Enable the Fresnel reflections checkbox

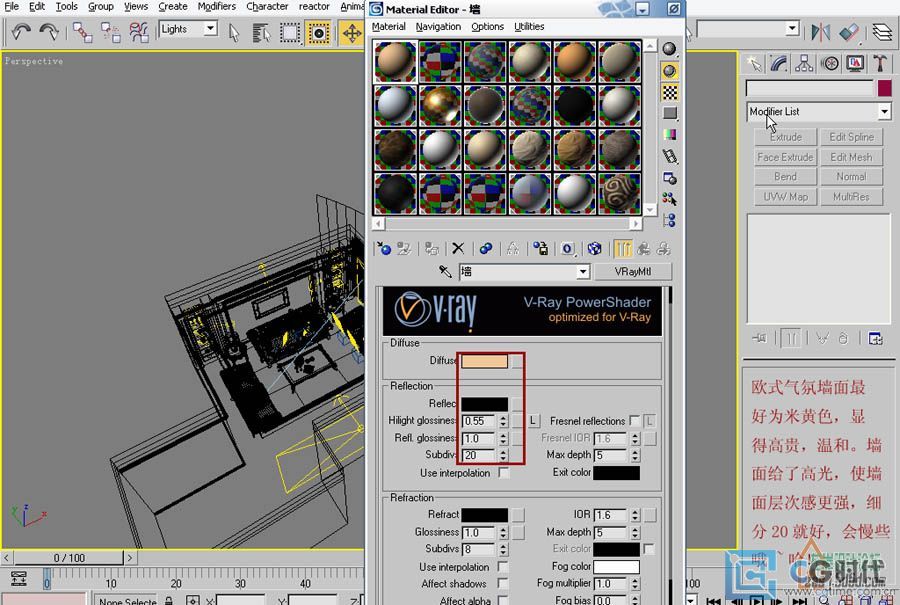[x=634, y=421]
